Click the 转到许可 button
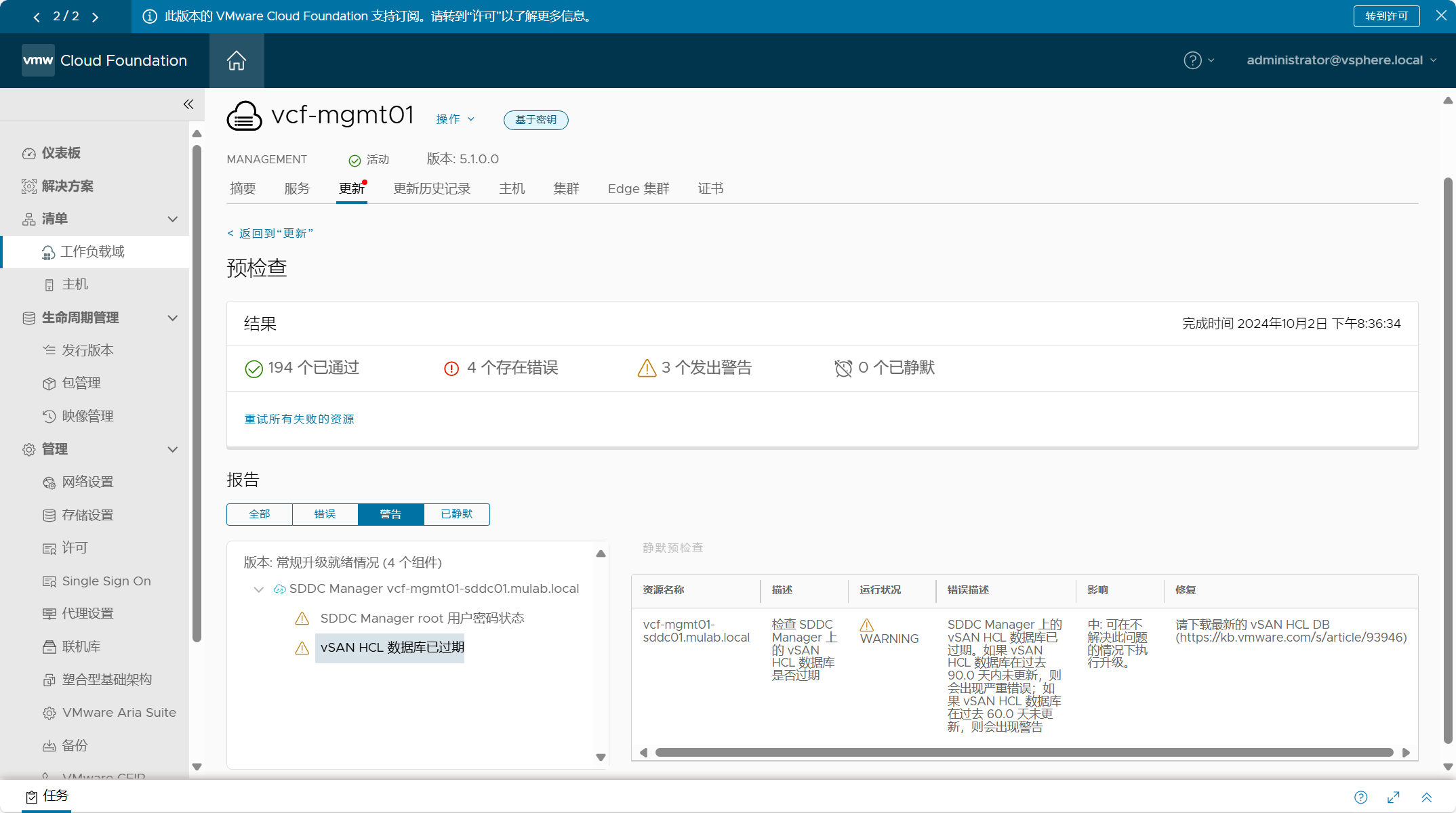 1386,16
